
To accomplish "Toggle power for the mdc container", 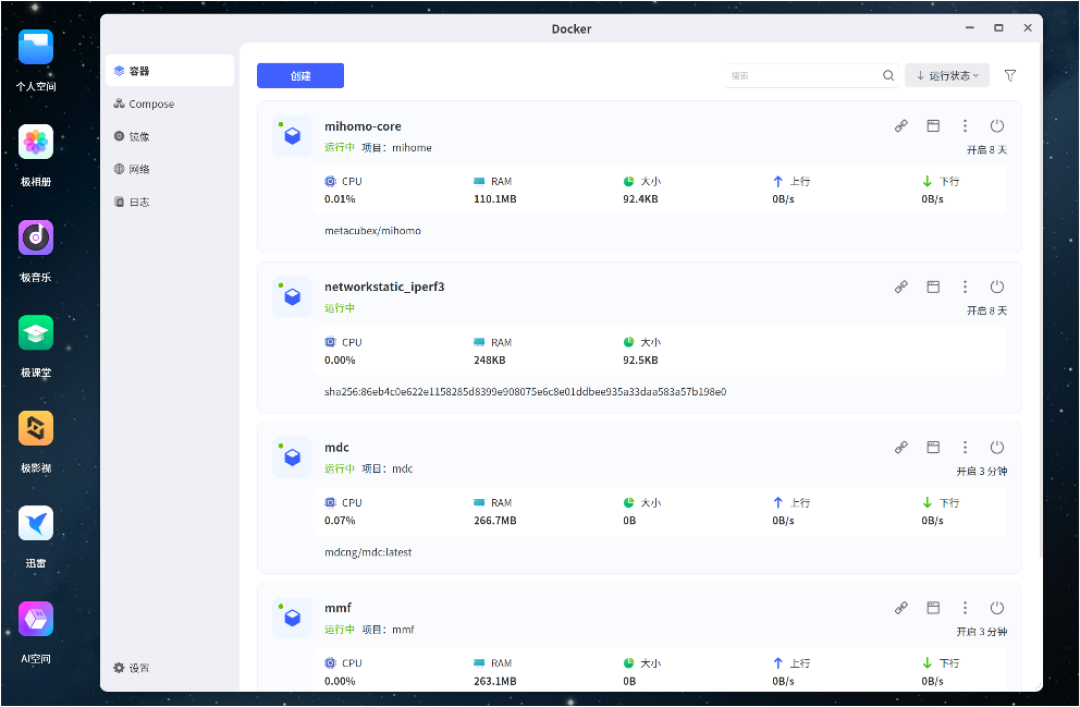I will click(997, 447).
